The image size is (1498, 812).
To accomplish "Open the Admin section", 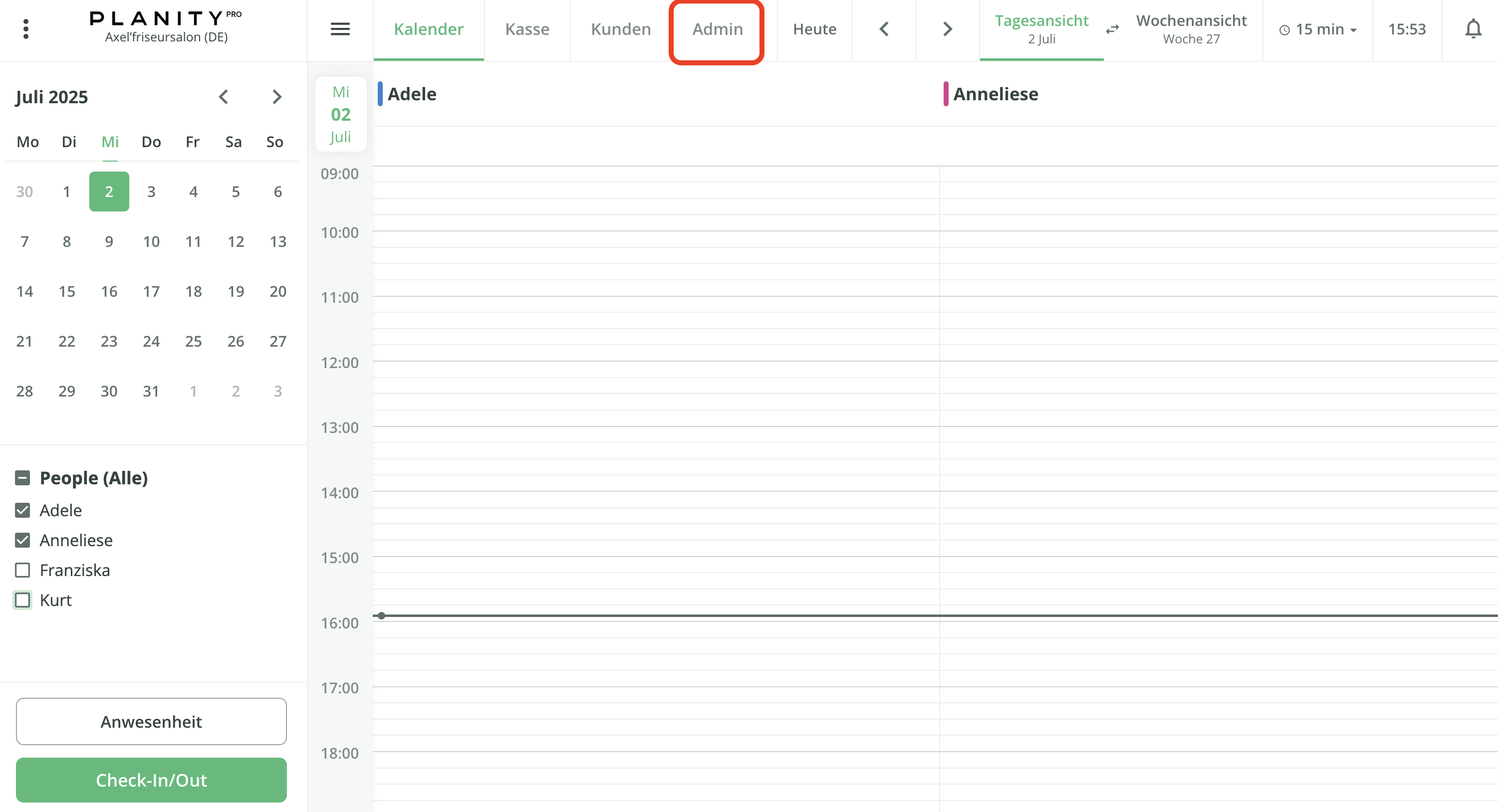I will click(717, 28).
